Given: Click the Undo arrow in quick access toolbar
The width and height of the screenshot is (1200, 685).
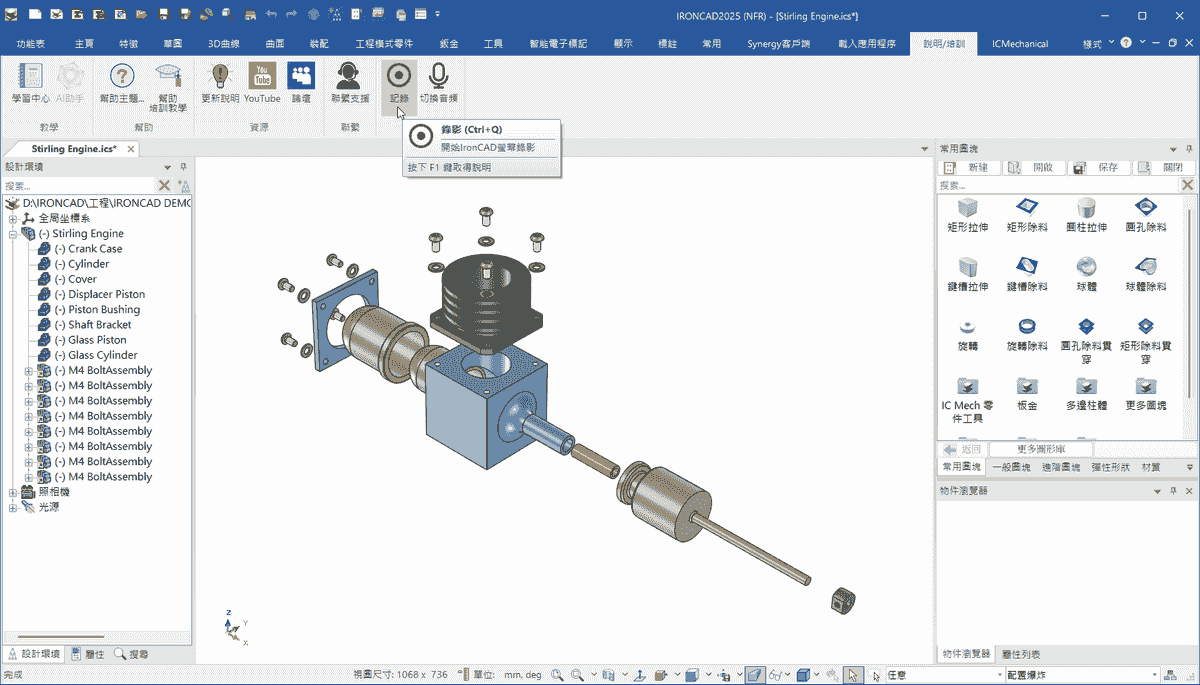Looking at the screenshot, I should 272,15.
